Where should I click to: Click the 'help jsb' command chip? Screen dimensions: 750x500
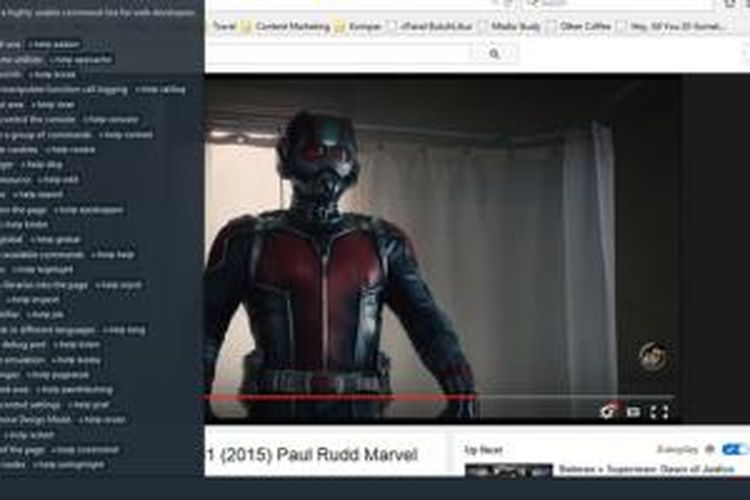pos(45,315)
